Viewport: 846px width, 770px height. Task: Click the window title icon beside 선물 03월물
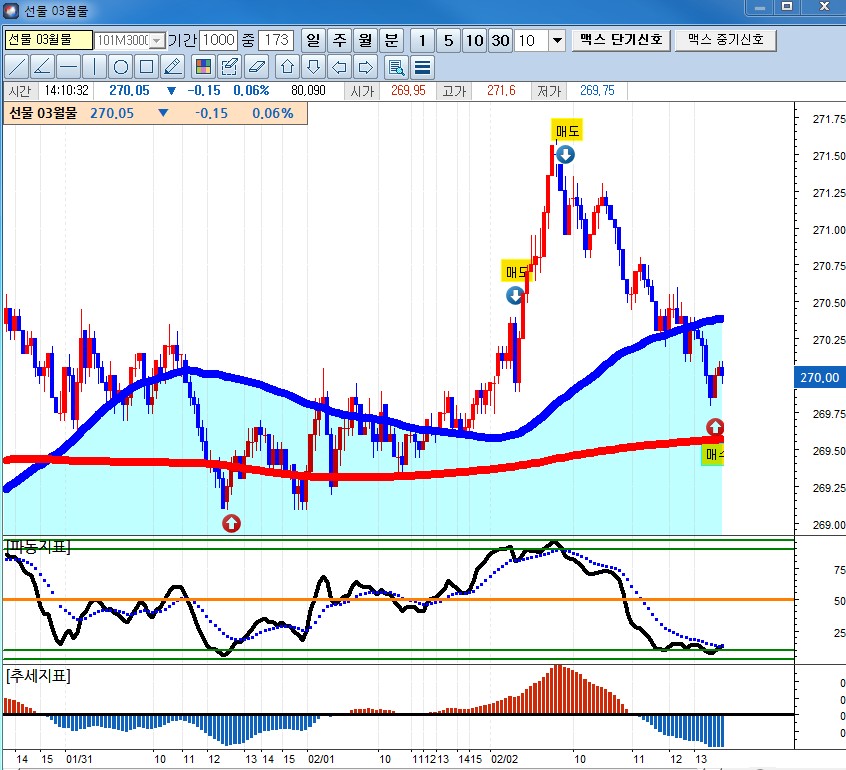pyautogui.click(x=11, y=10)
